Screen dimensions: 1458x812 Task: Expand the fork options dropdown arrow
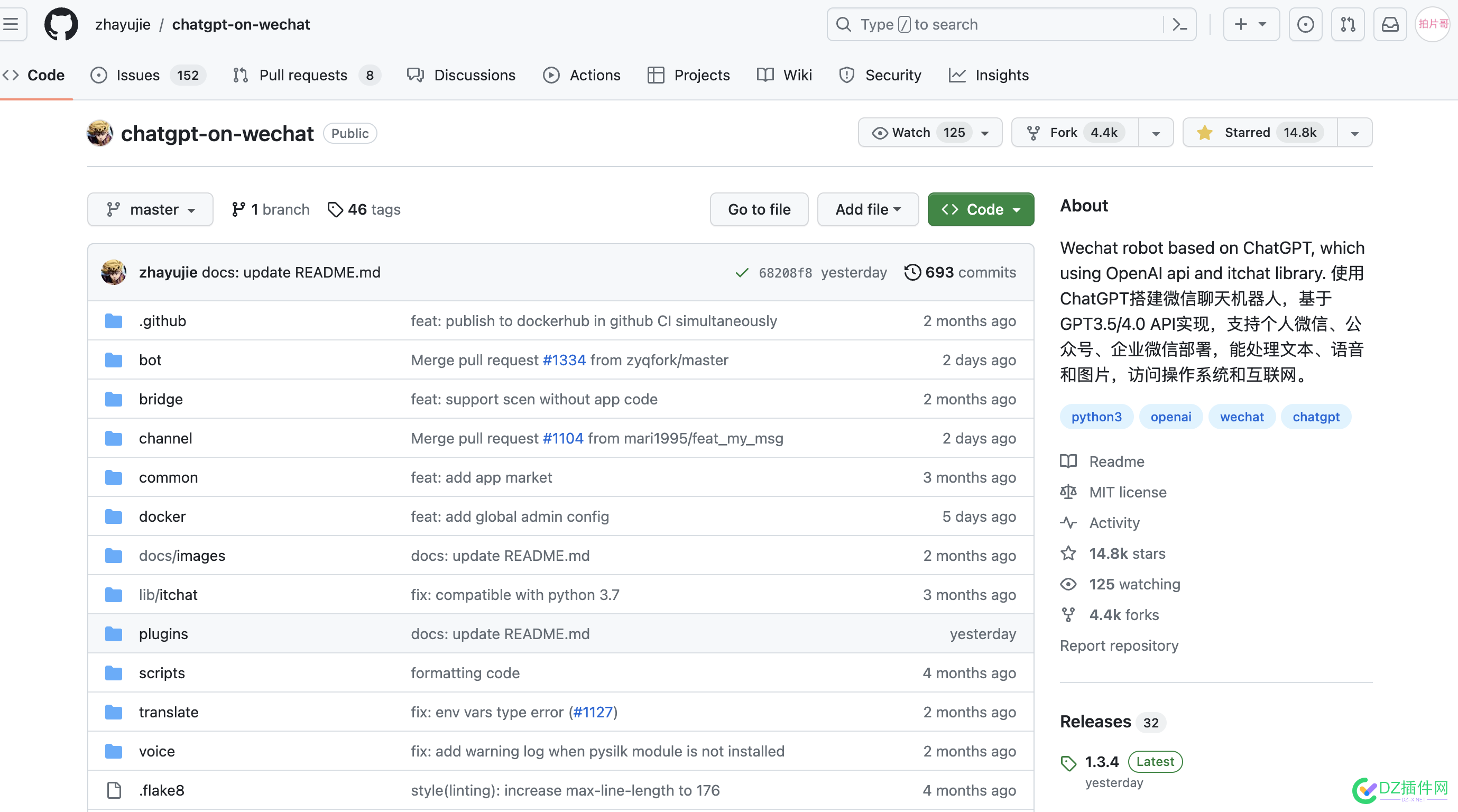[x=1156, y=133]
